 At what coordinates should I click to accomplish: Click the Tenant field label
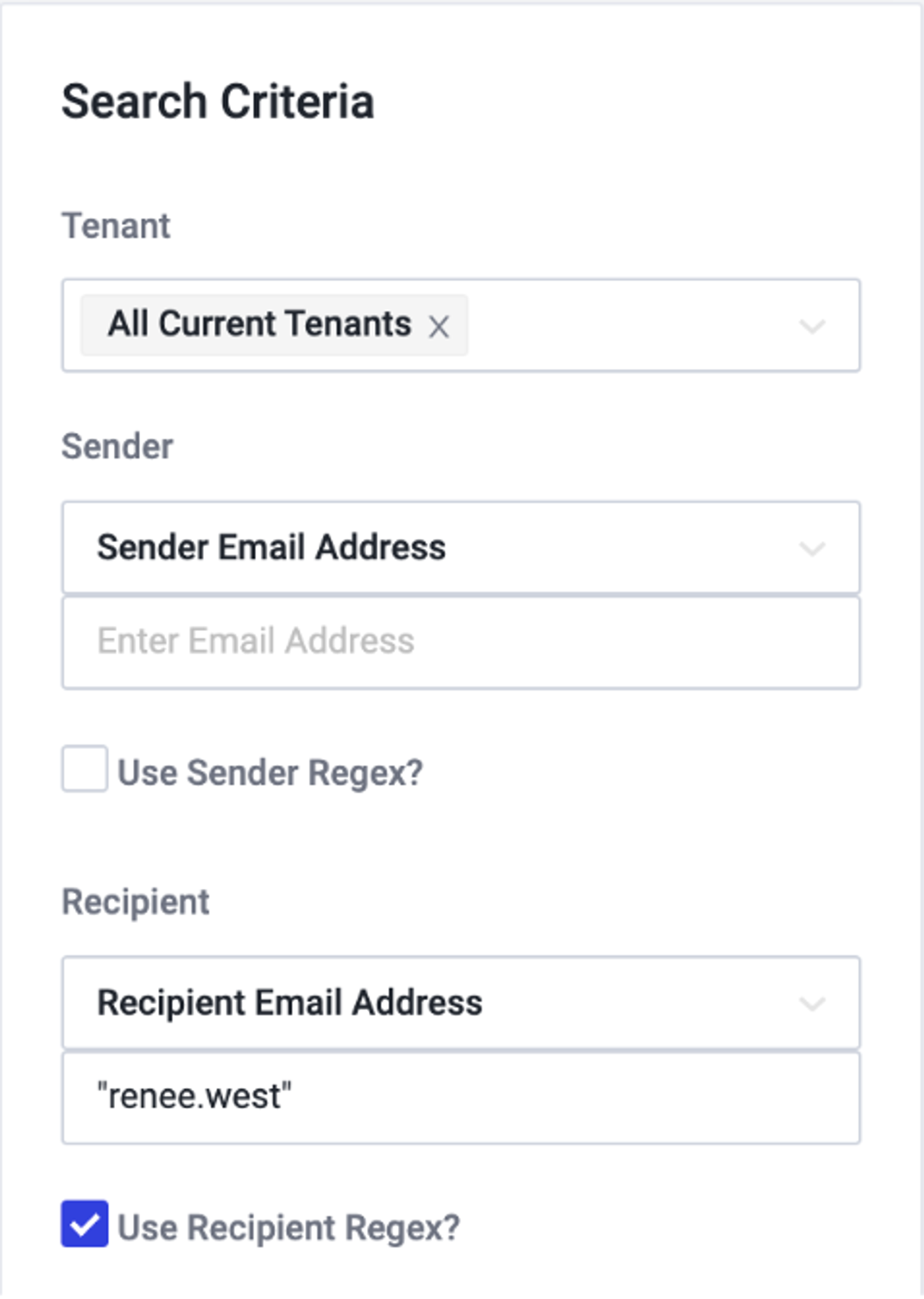[116, 226]
